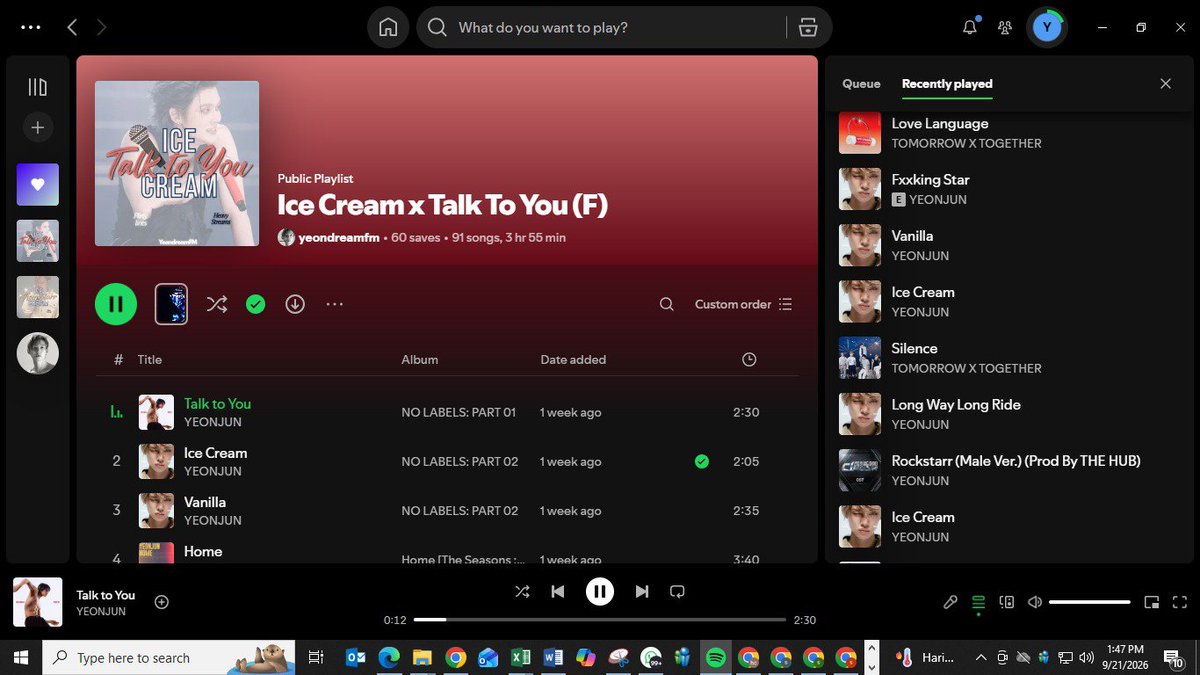Image resolution: width=1200 pixels, height=675 pixels.
Task: Open the Spotify Home page icon
Action: tap(389, 28)
